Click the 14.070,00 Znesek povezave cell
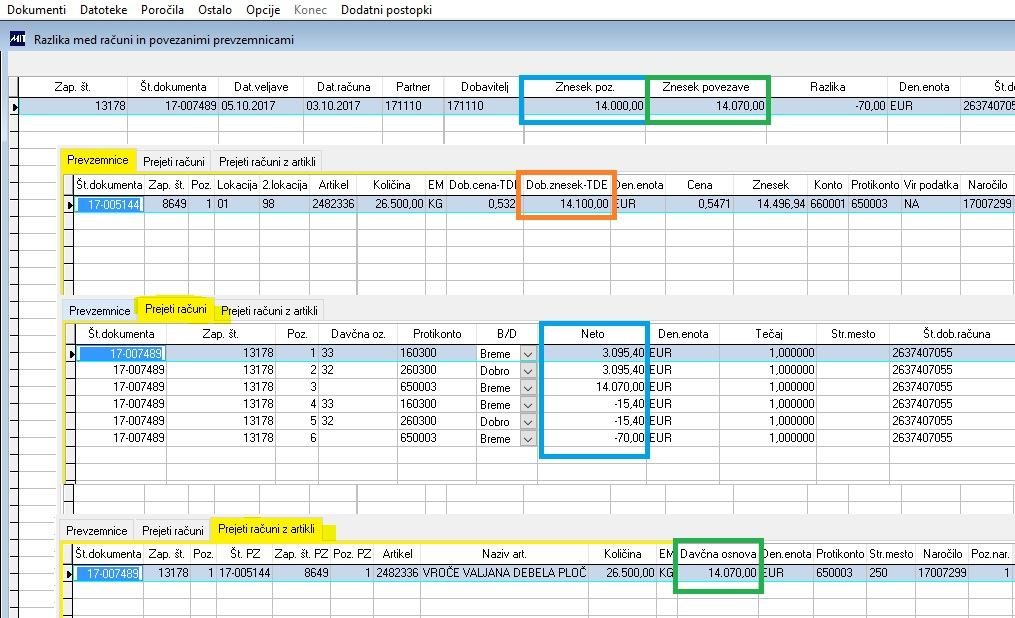1015x618 pixels. coord(706,105)
